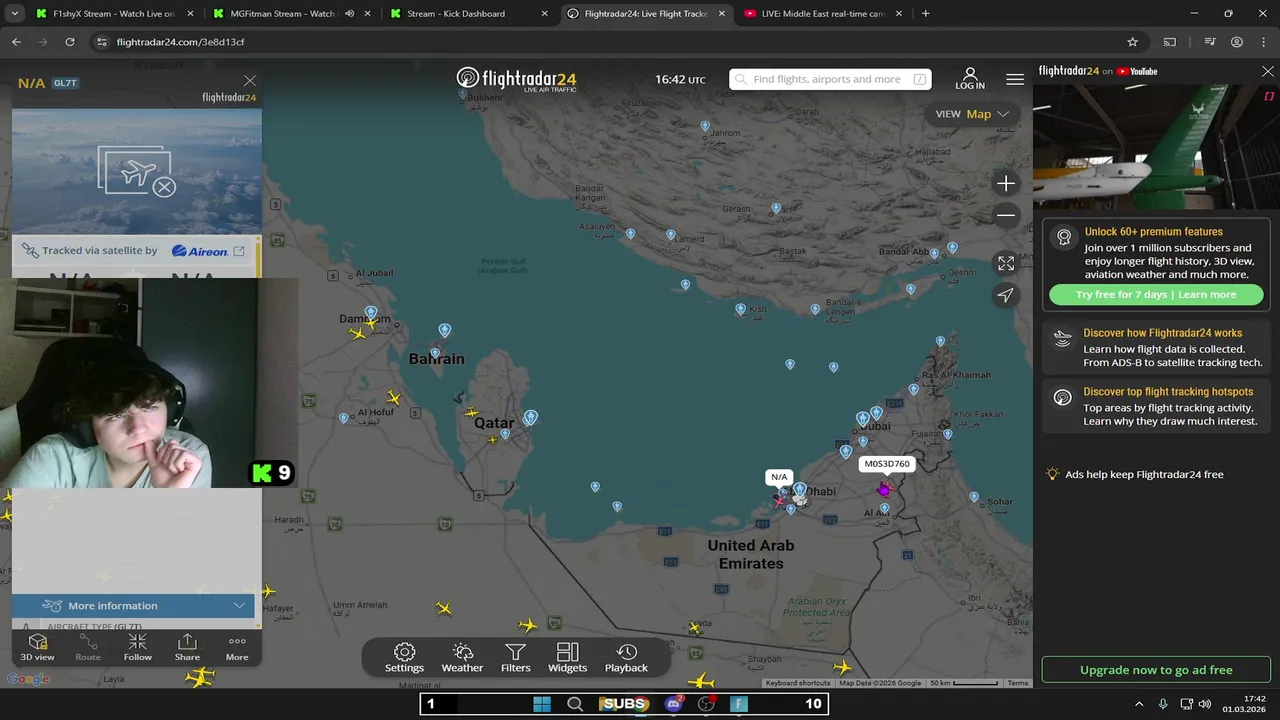Open More options in flight panel
This screenshot has width=1280, height=720.
click(237, 647)
